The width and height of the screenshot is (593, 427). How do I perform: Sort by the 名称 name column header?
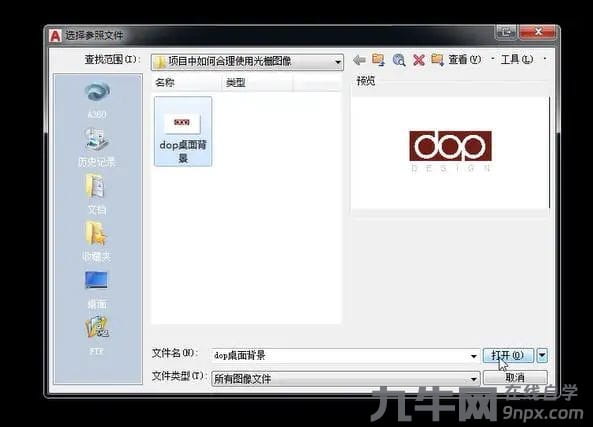click(186, 82)
